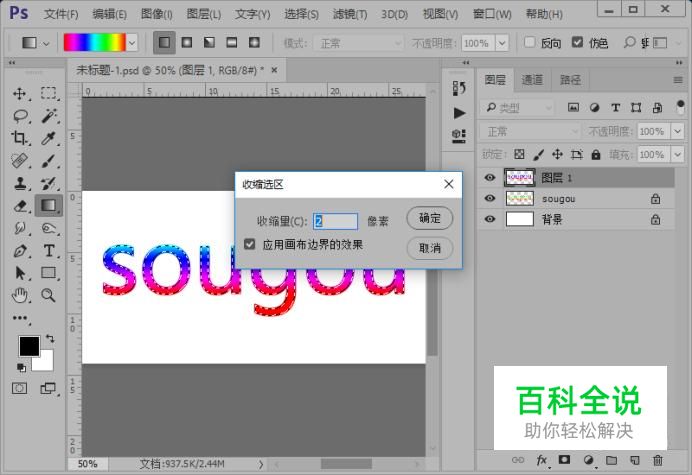Toggle the 应用画布边界的效果 checkbox

coord(250,244)
